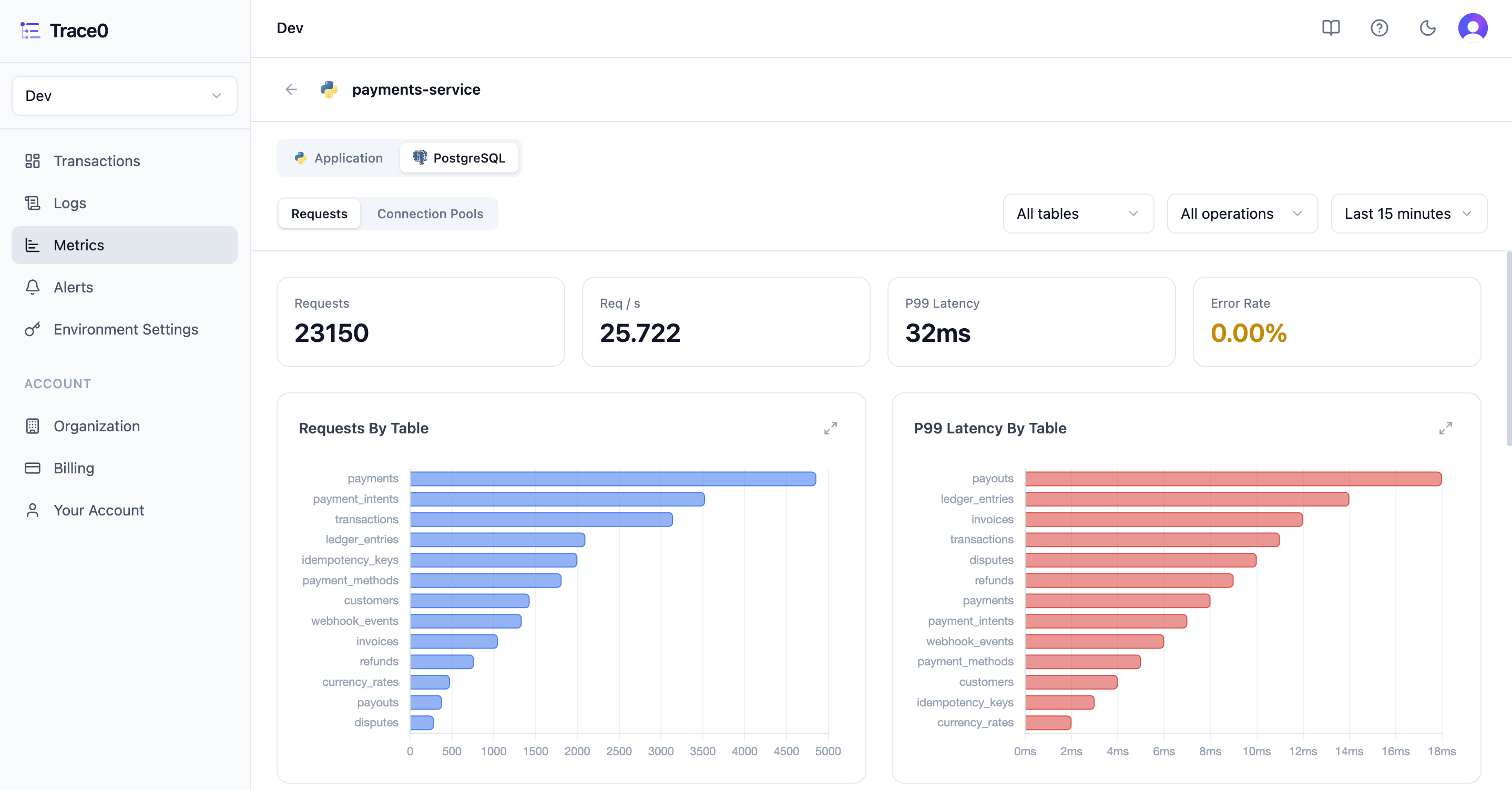The height and width of the screenshot is (790, 1512).
Task: Select the PostgreSQL tab
Action: [459, 158]
